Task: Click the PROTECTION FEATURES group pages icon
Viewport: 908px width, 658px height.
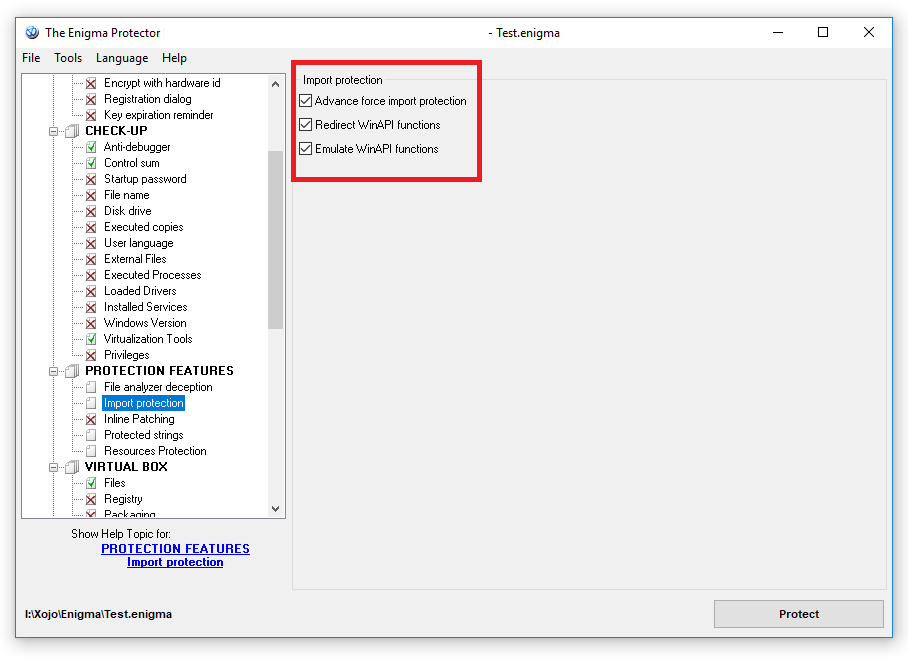Action: point(72,371)
